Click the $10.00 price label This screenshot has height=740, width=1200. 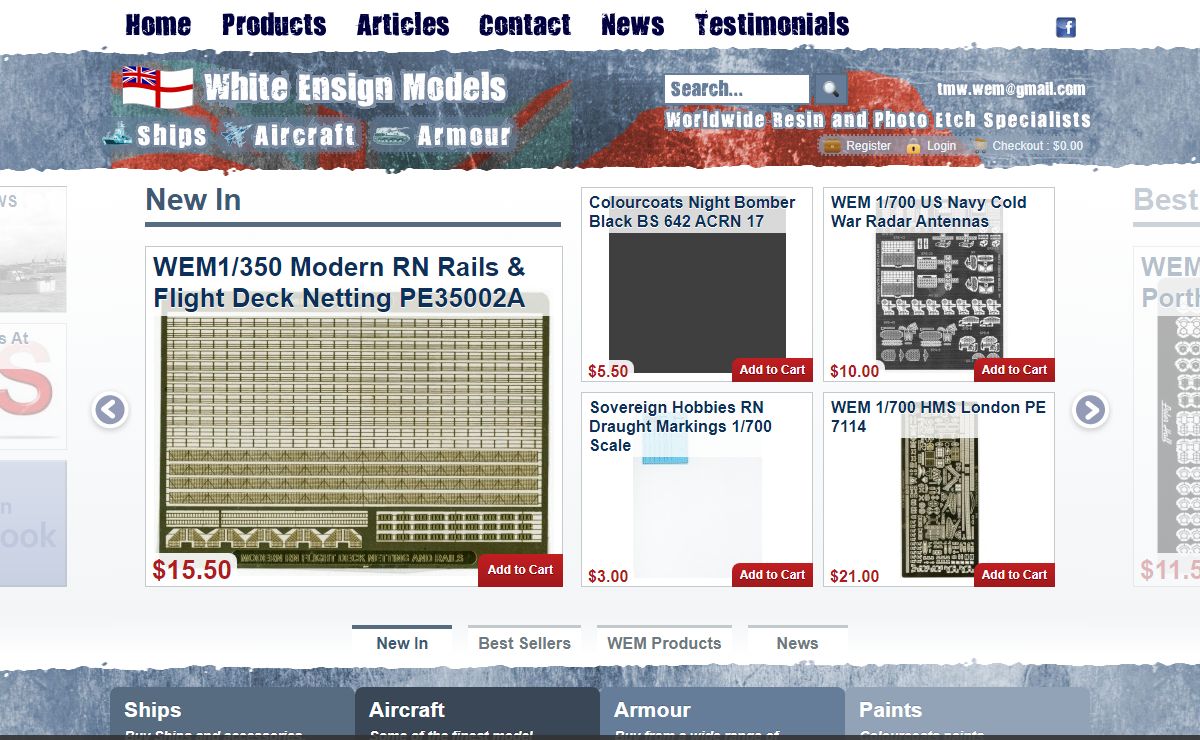coord(855,372)
